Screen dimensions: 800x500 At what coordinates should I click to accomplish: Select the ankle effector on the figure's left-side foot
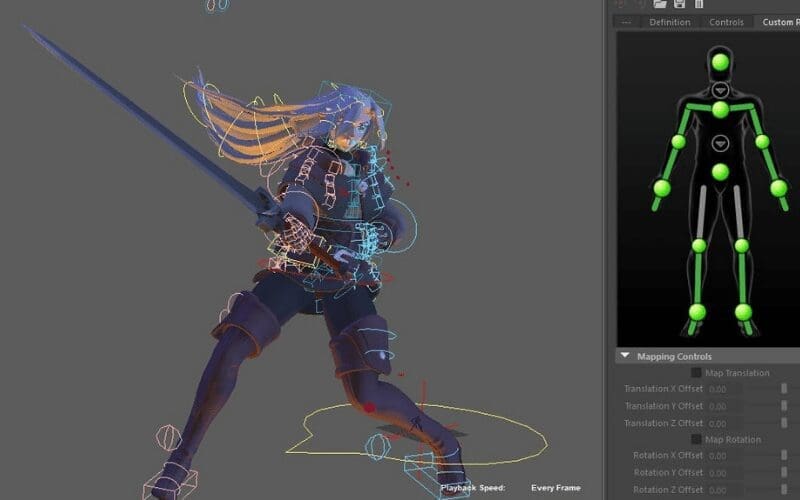[x=697, y=312]
